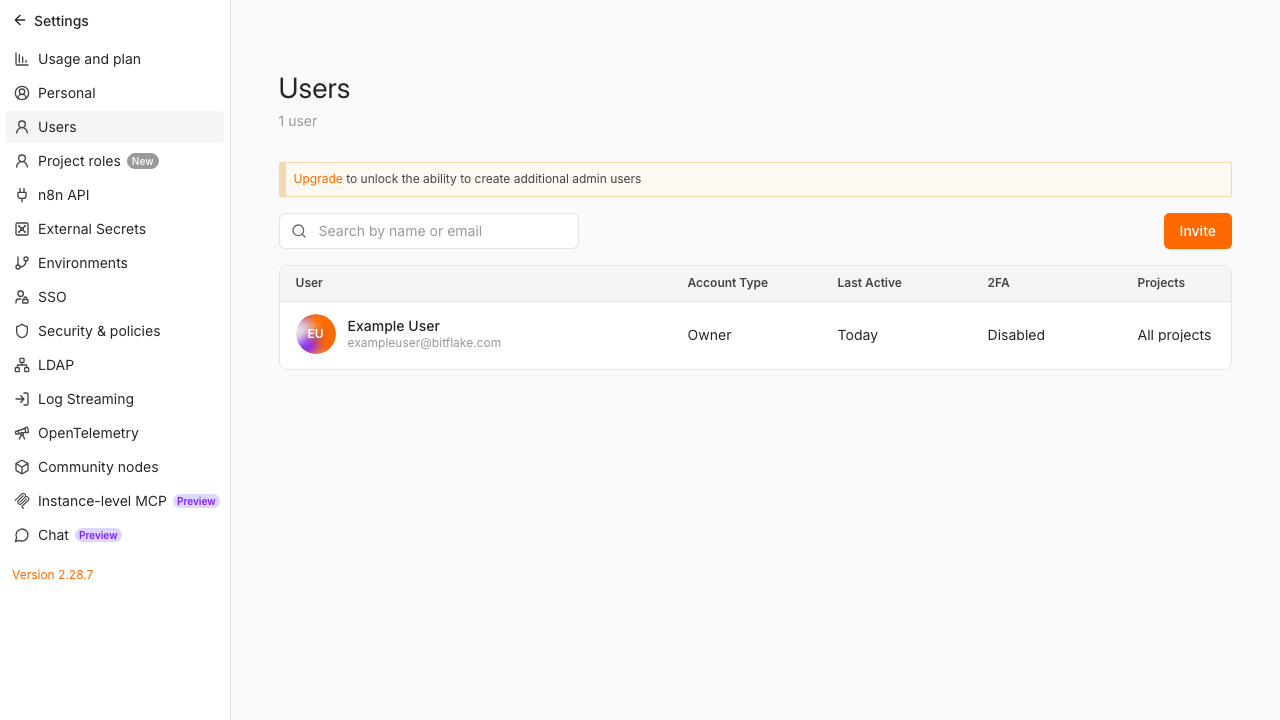This screenshot has height=720, width=1280.
Task: Click the LDAP network tree icon
Action: coord(22,365)
